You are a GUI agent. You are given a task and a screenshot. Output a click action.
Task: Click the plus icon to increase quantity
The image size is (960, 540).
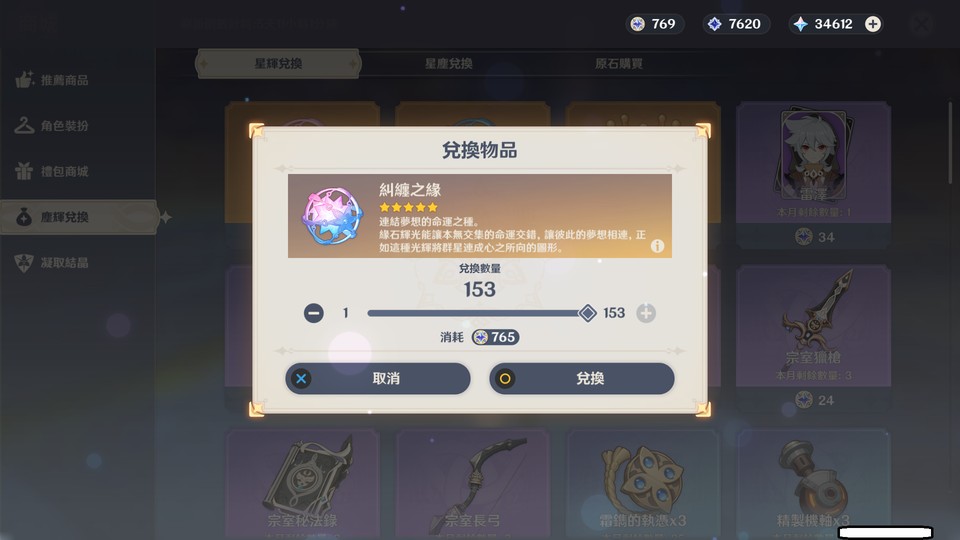point(646,313)
